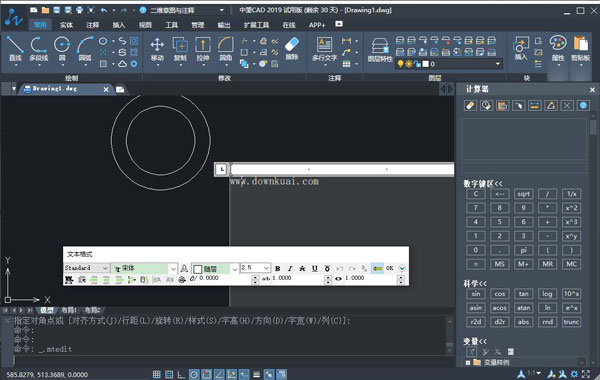Viewport: 600px width, 380px height.
Task: Open the 扩展工具 ribbon tab
Action: [256, 25]
